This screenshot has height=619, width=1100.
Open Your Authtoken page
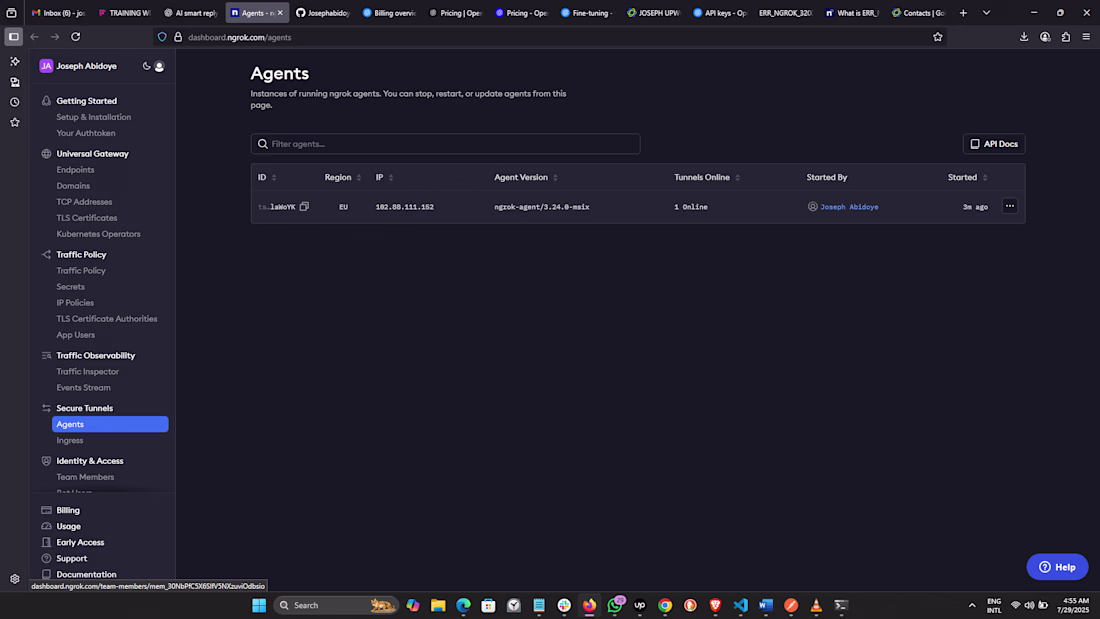(86, 133)
